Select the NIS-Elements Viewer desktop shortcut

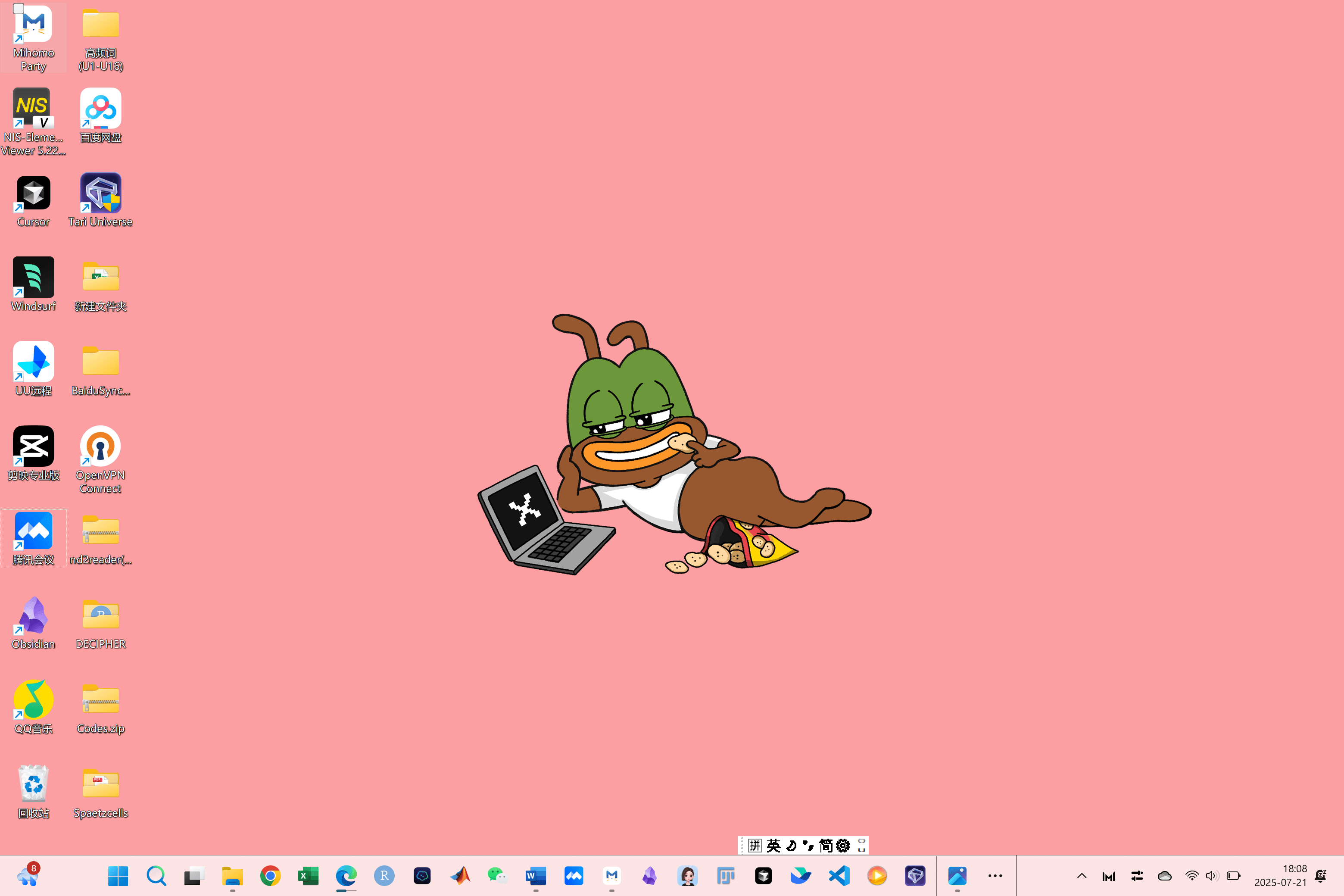click(x=33, y=122)
